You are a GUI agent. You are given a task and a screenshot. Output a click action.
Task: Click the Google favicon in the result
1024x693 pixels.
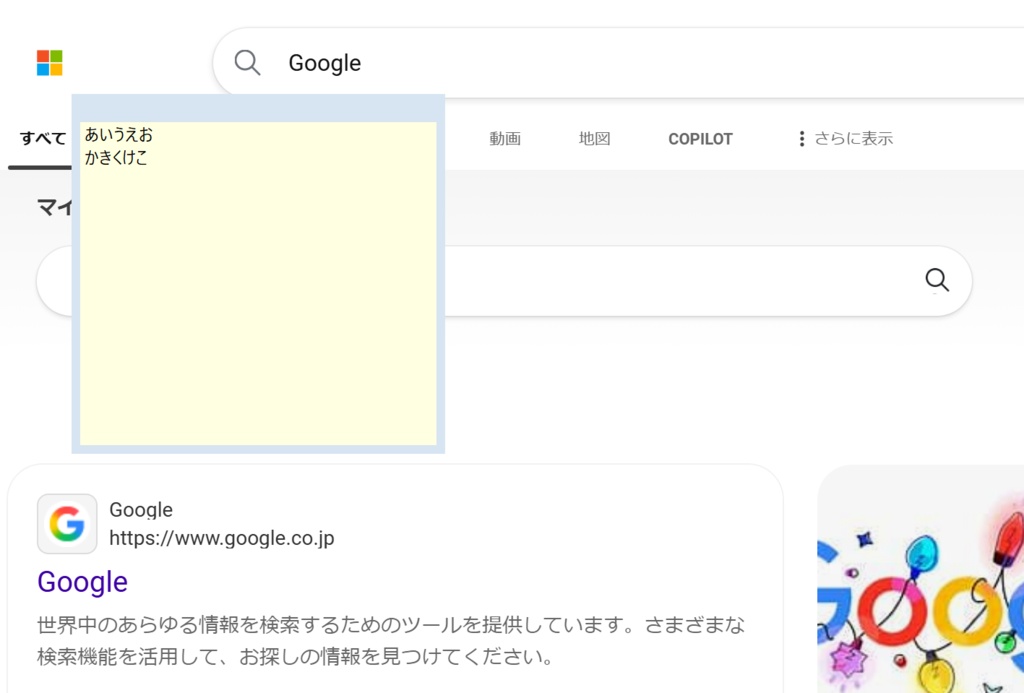[67, 524]
